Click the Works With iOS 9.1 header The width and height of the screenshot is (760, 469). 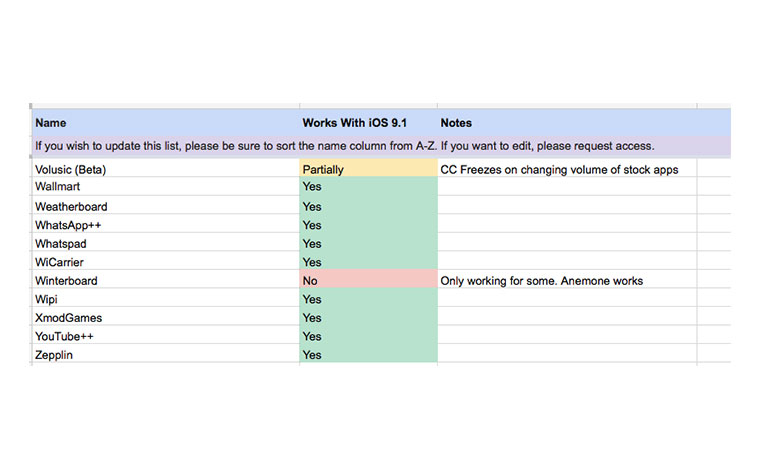click(367, 123)
